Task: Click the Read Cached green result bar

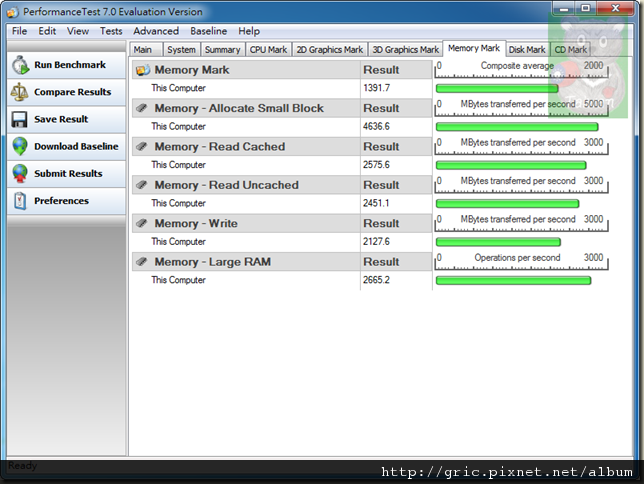Action: point(511,165)
